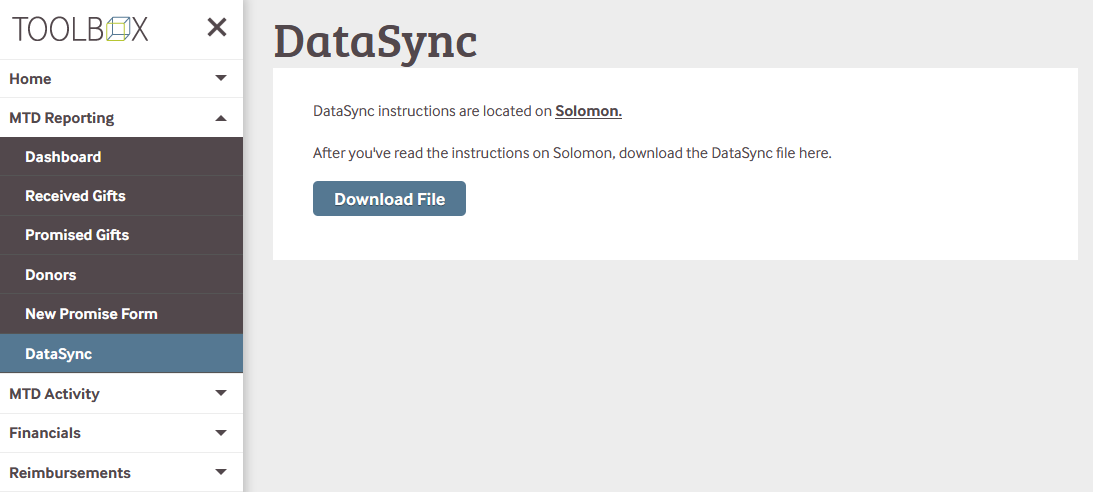The width and height of the screenshot is (1093, 492).
Task: Select the DataSync sidebar item
Action: [58, 354]
